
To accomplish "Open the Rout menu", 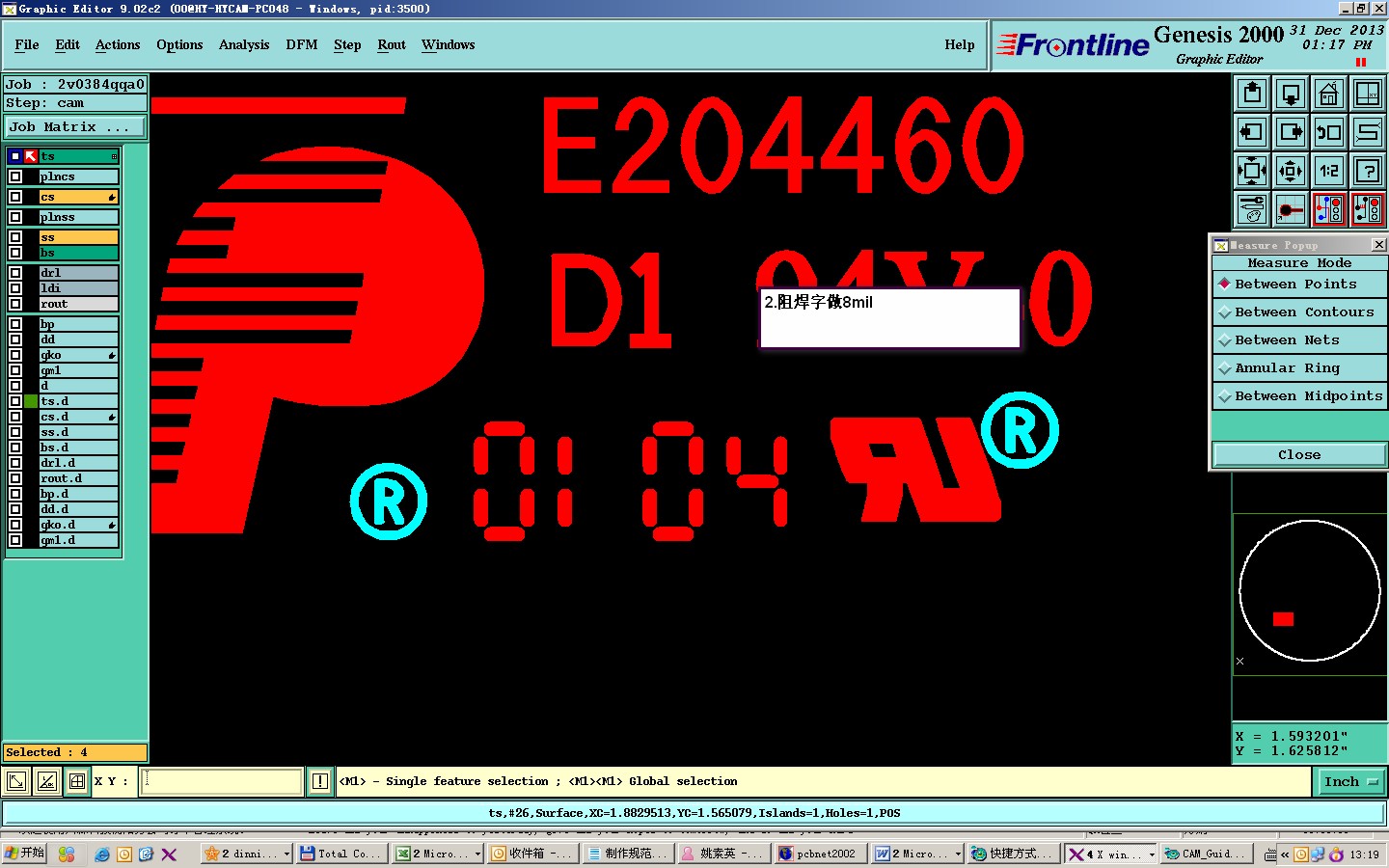I will [392, 45].
